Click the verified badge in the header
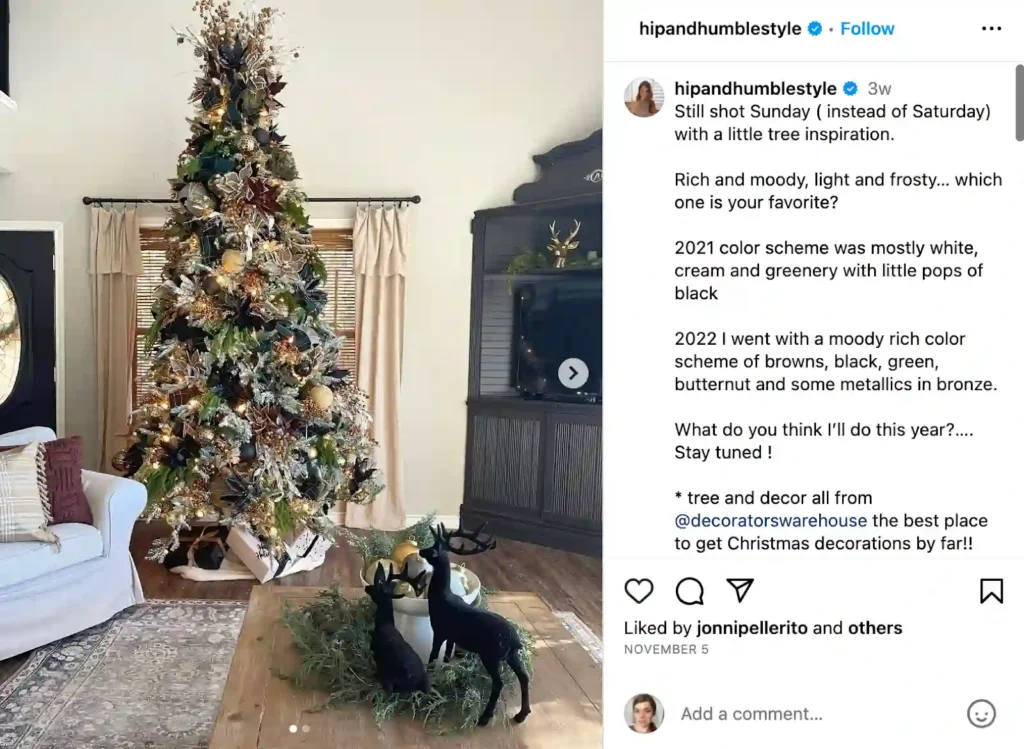The width and height of the screenshot is (1024, 749). click(x=815, y=29)
